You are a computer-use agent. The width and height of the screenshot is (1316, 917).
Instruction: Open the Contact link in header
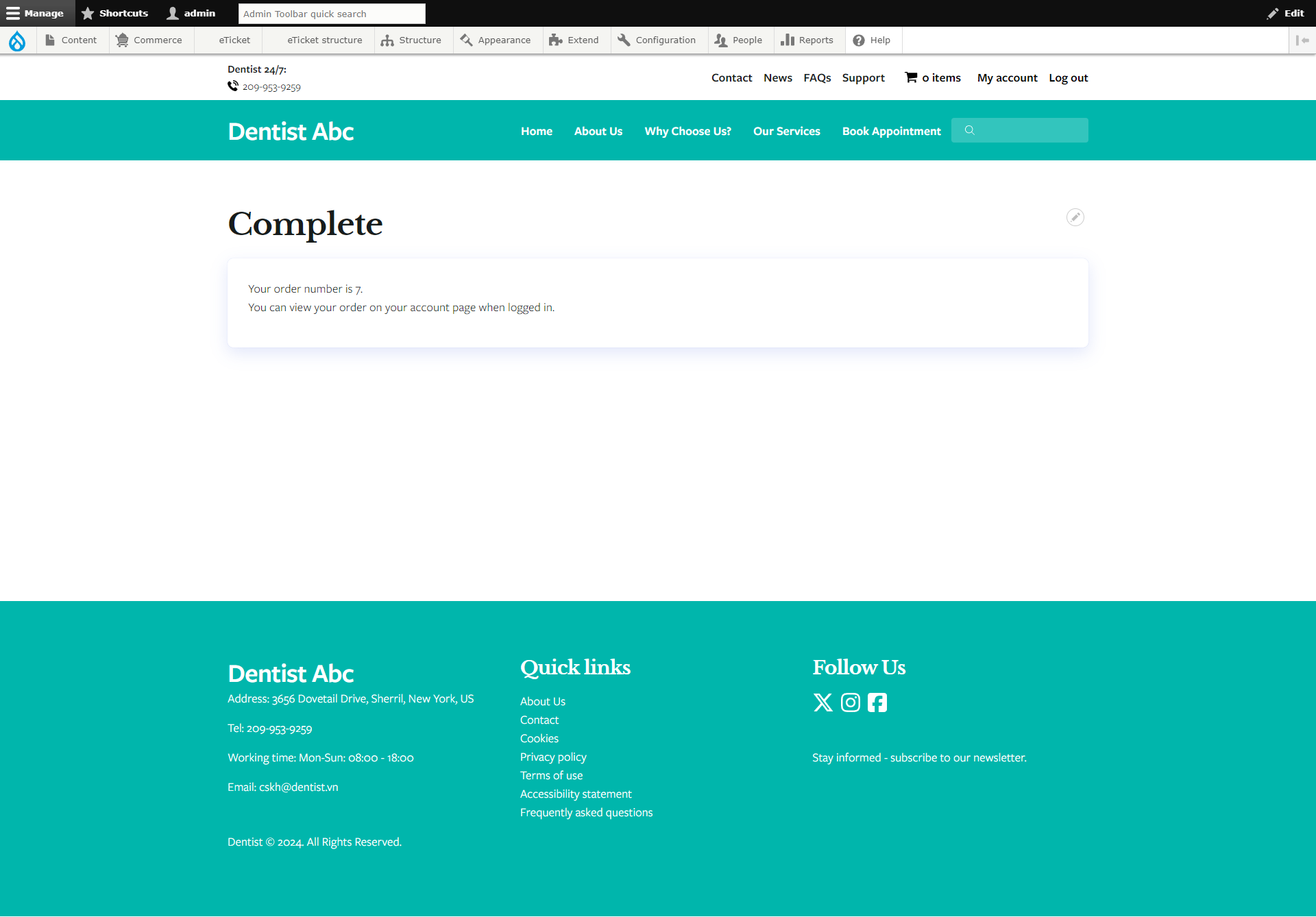coord(731,77)
